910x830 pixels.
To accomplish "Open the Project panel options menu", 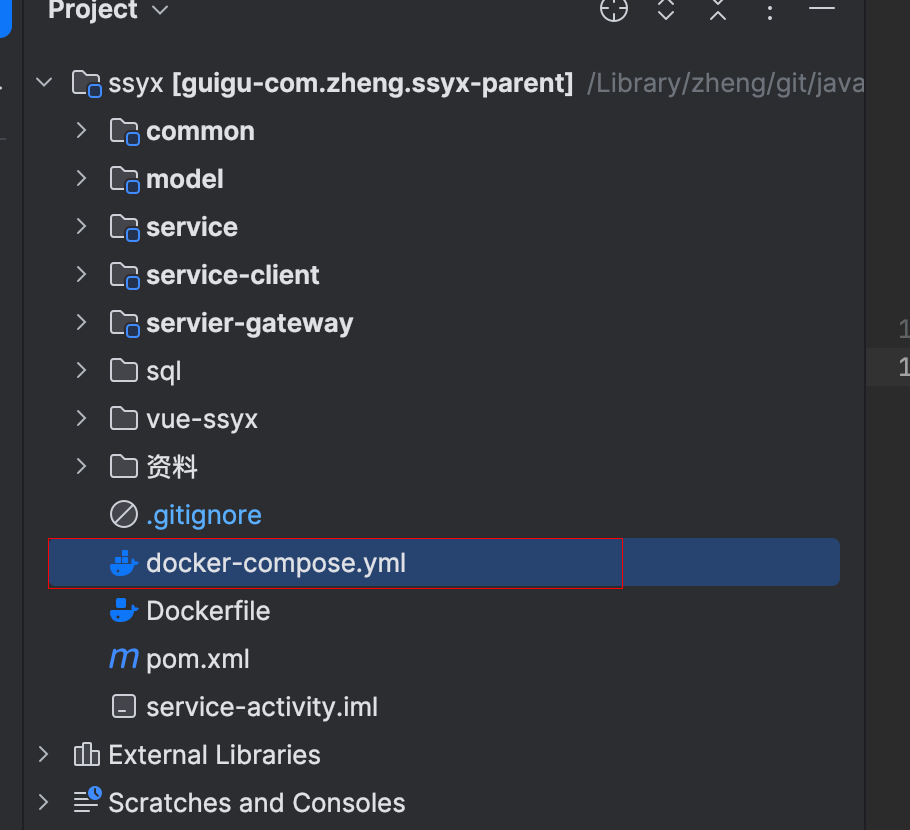I will pos(770,11).
